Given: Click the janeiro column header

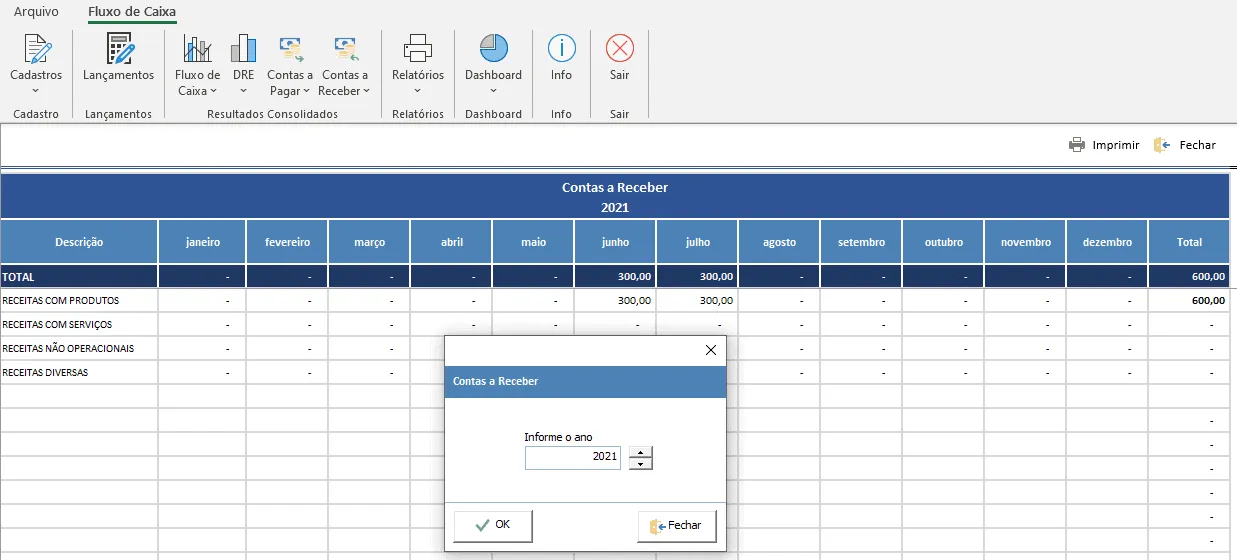Looking at the screenshot, I should coord(202,242).
